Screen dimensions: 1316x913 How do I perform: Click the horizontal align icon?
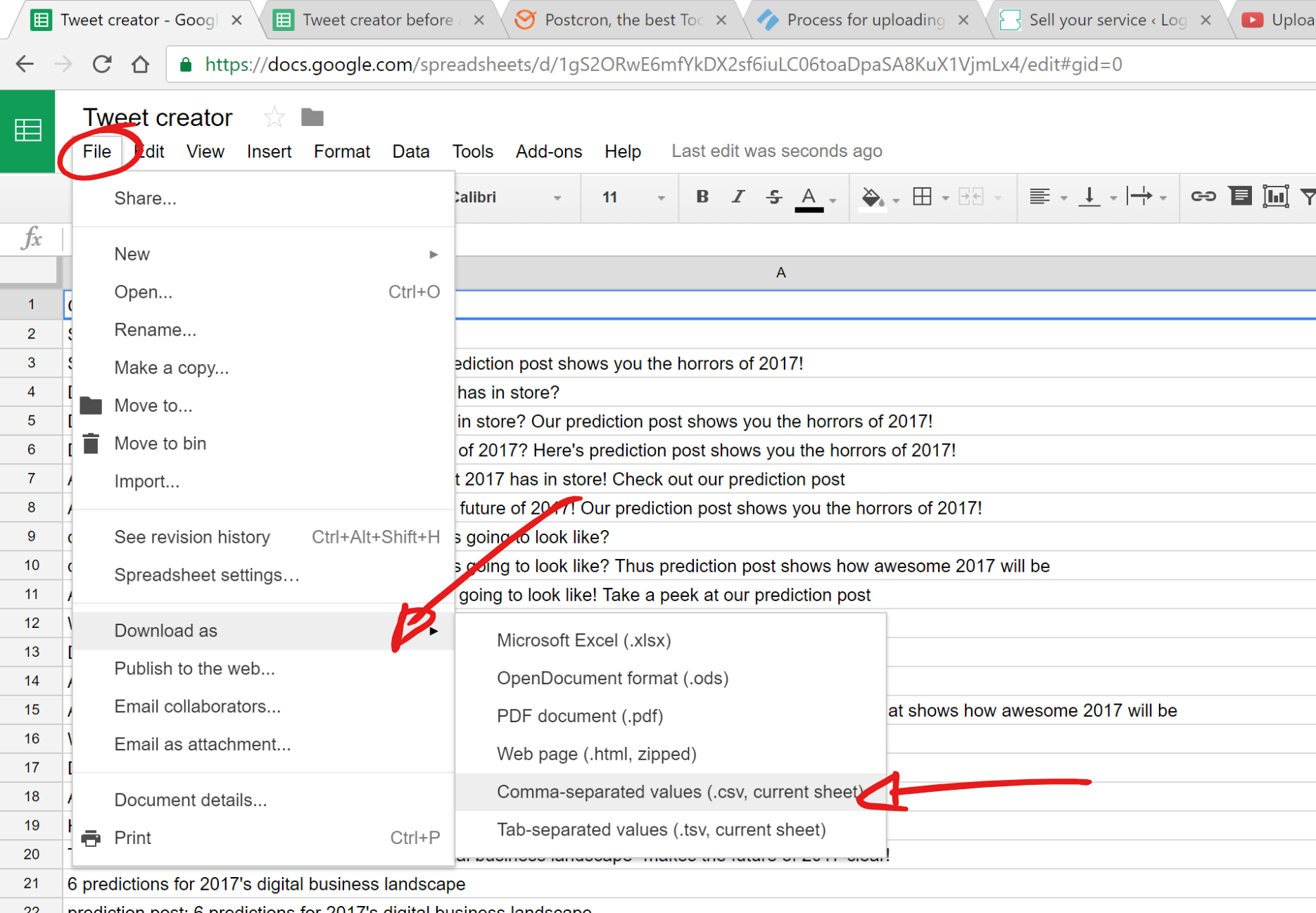(x=1039, y=197)
